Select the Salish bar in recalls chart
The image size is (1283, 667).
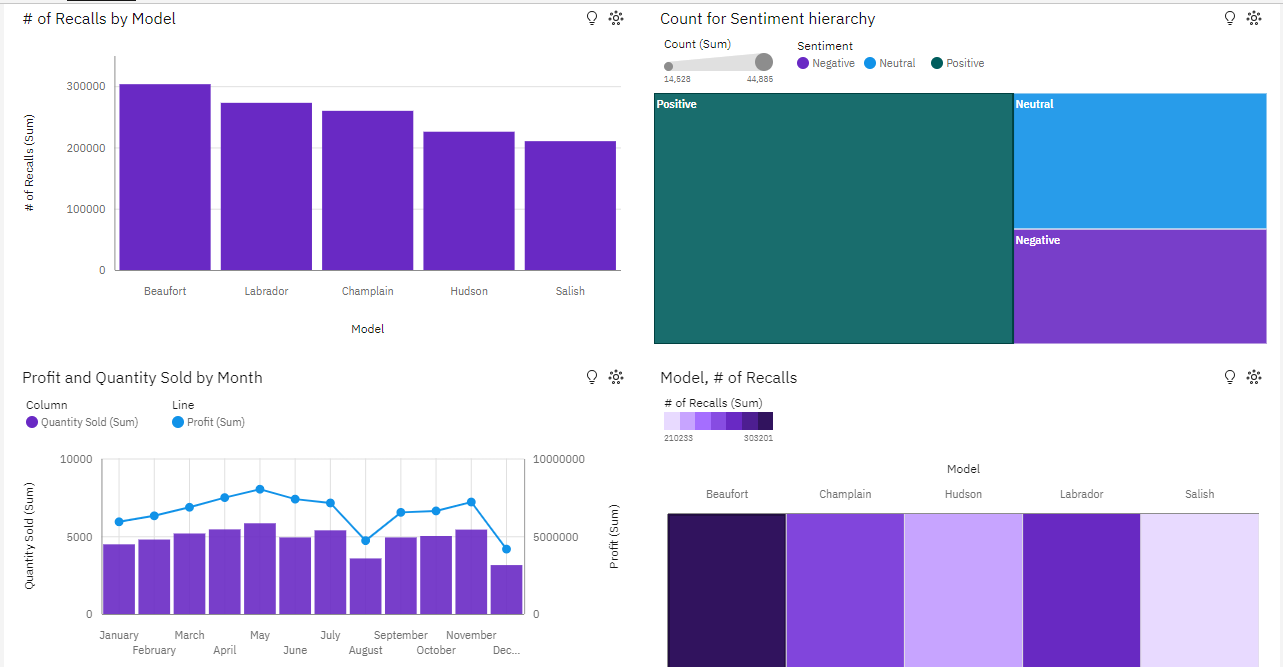click(x=570, y=206)
